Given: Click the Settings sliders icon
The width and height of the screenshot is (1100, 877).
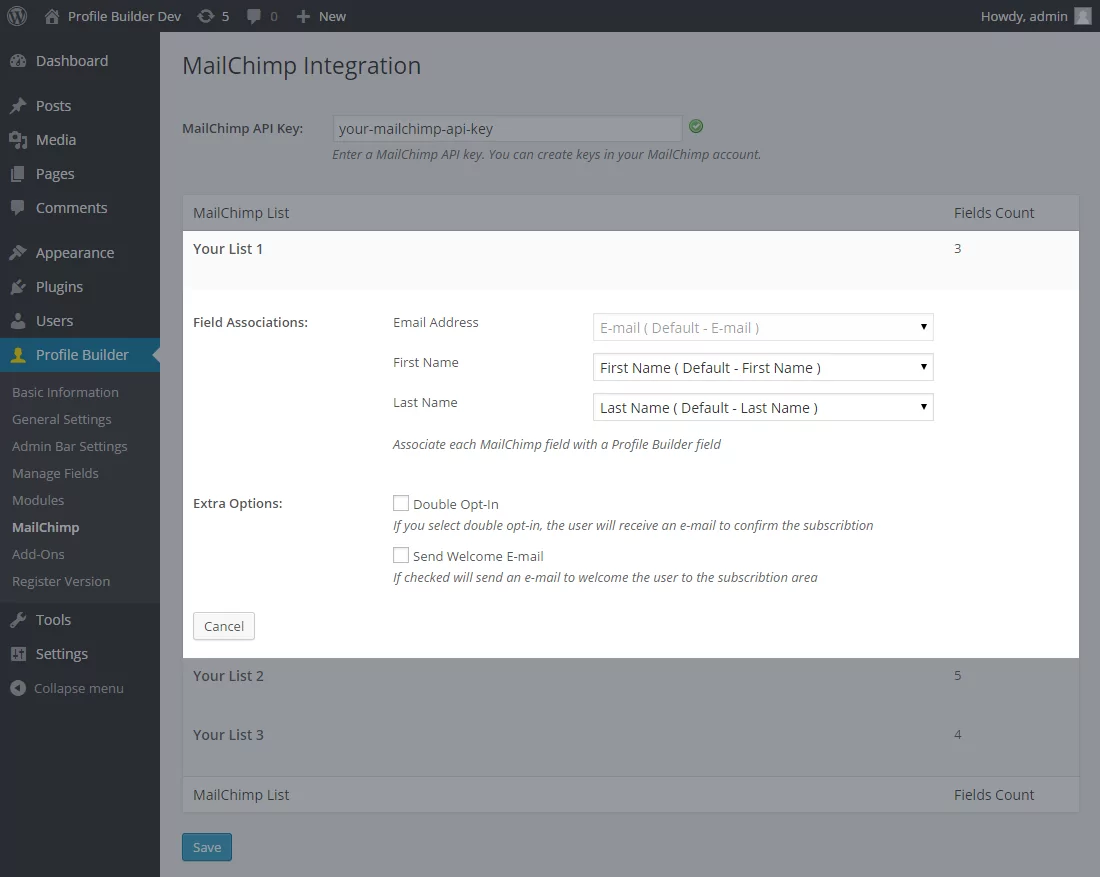Looking at the screenshot, I should point(18,654).
